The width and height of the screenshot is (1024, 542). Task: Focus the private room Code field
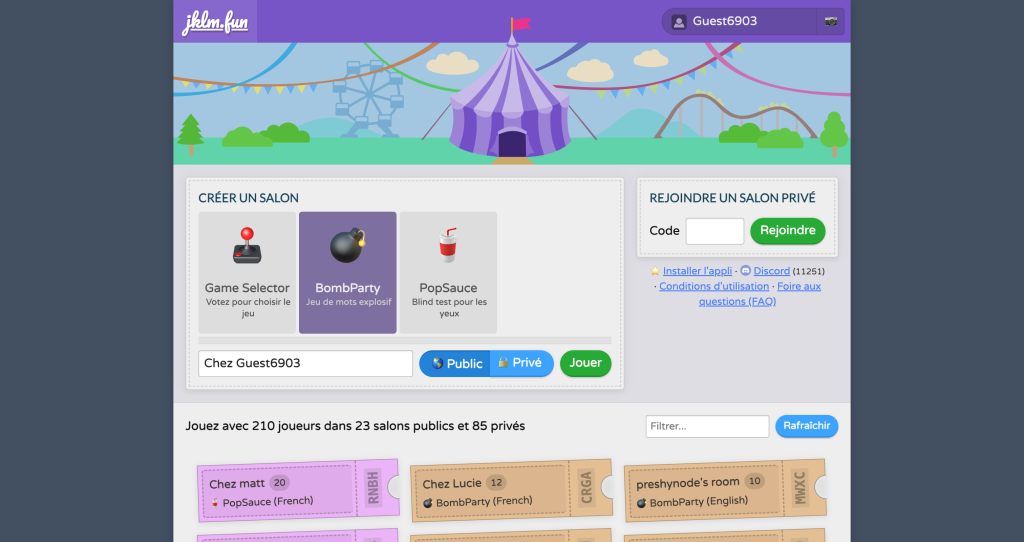pyautogui.click(x=714, y=231)
